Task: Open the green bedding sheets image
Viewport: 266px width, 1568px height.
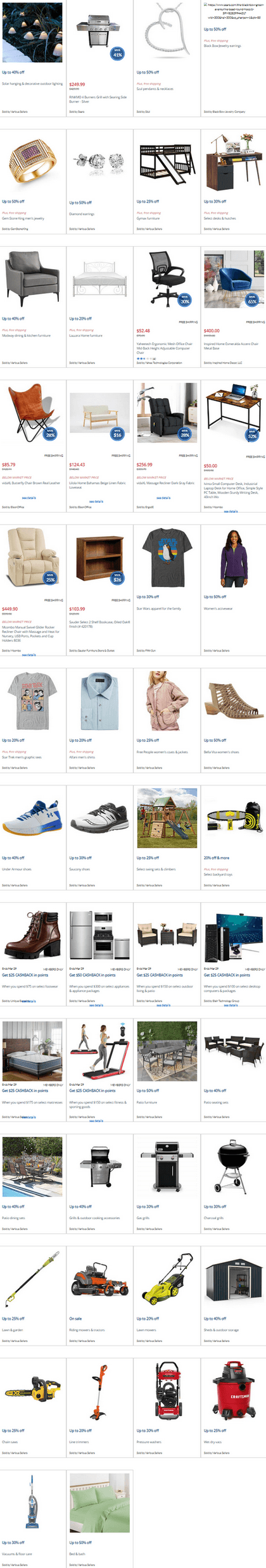Action: [x=99, y=1503]
